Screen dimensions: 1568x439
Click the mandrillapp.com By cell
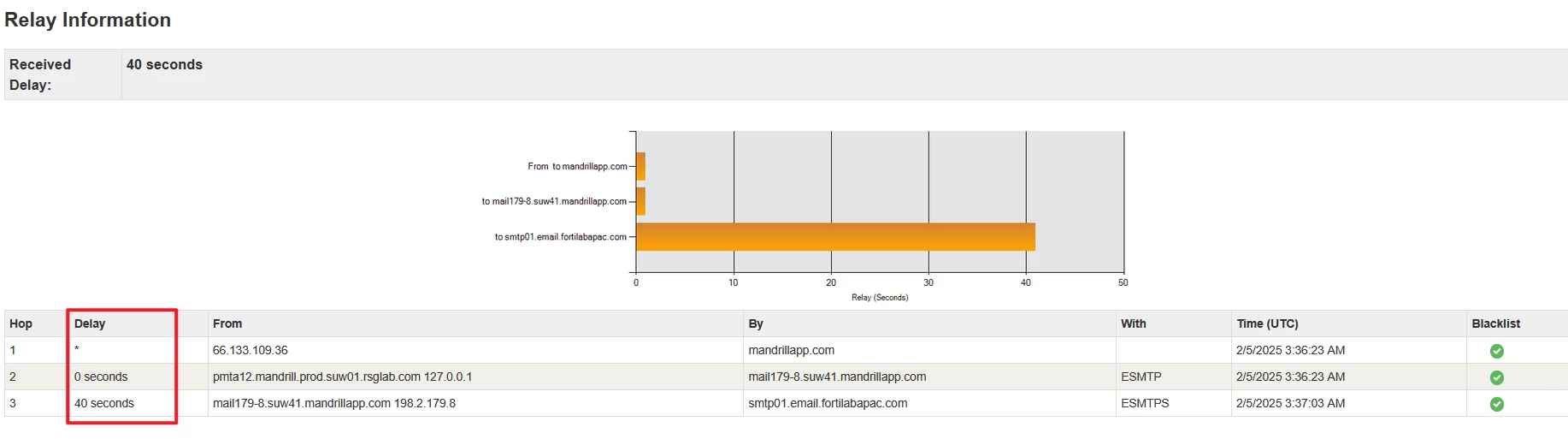tap(792, 350)
